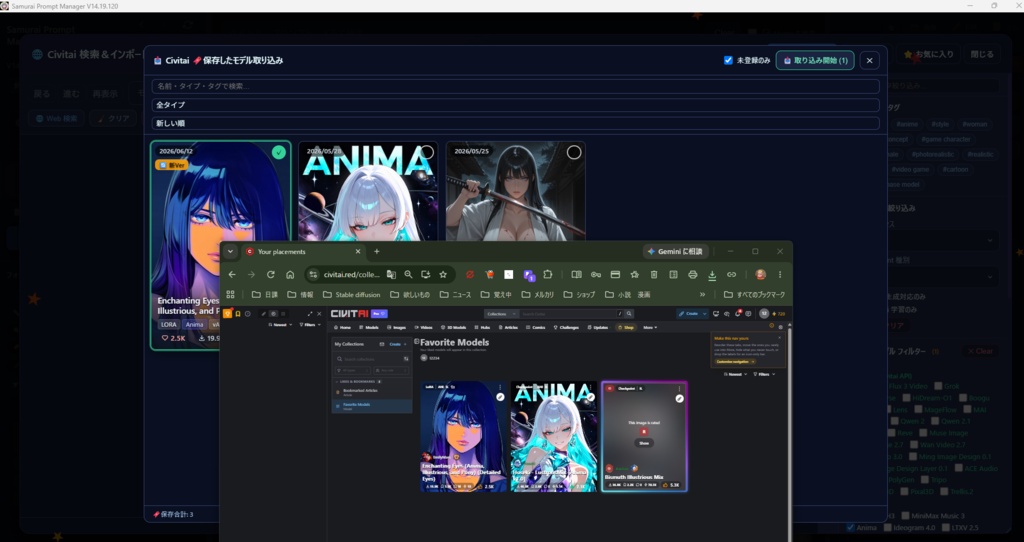Open the Collections dropdown in Civitai search
The height and width of the screenshot is (542, 1024).
[501, 314]
